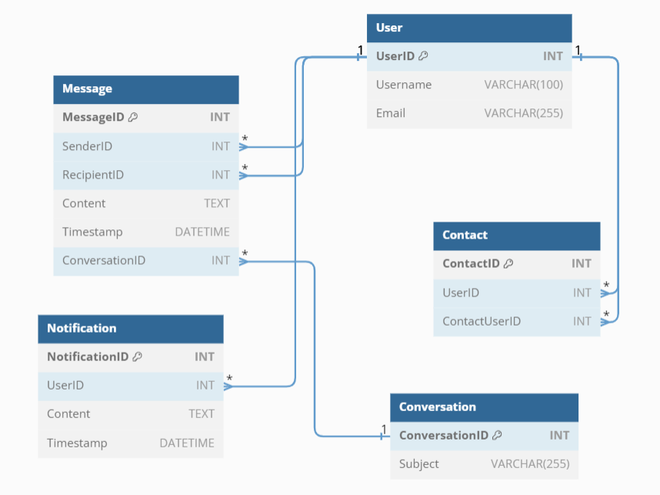660x495 pixels.
Task: Click the key icon beside ConversationID
Action: point(497,436)
